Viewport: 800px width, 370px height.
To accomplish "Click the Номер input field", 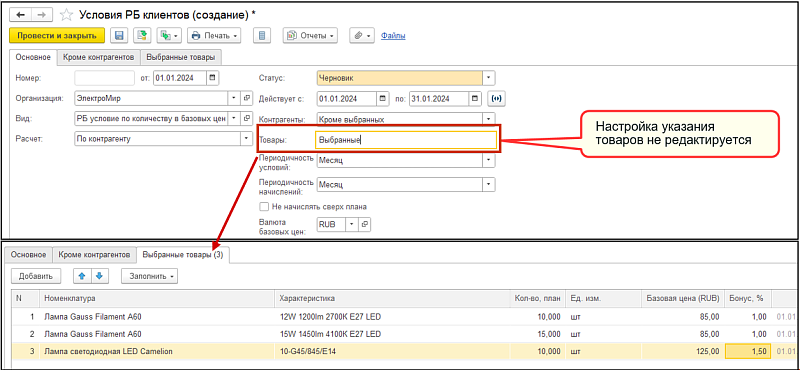I will [105, 78].
